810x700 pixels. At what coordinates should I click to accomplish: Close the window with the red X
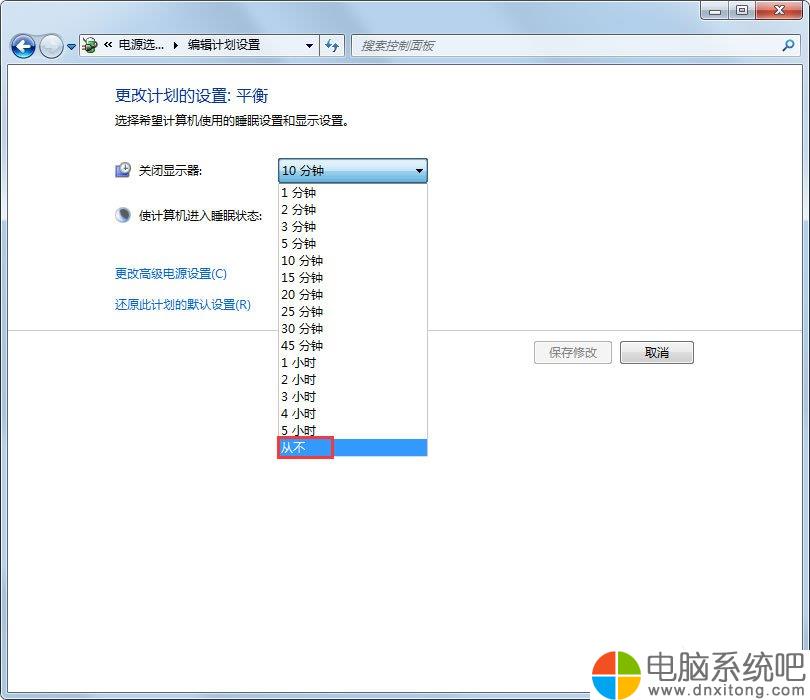coord(779,10)
